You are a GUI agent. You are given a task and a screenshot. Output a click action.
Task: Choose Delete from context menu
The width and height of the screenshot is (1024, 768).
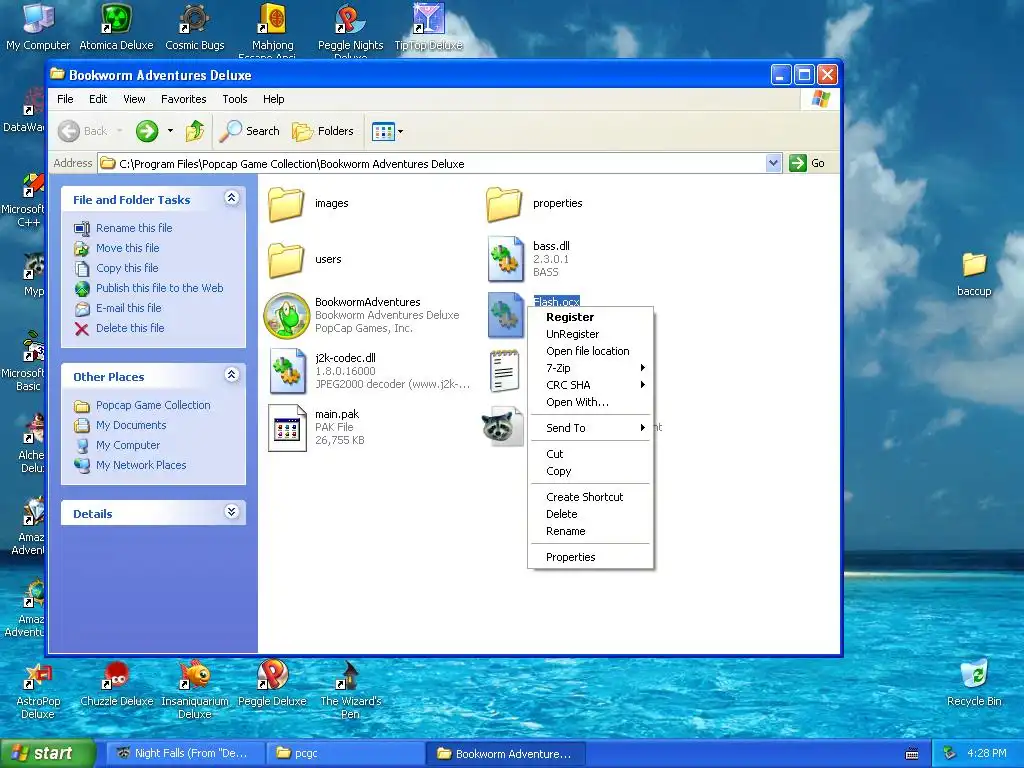tap(590, 514)
